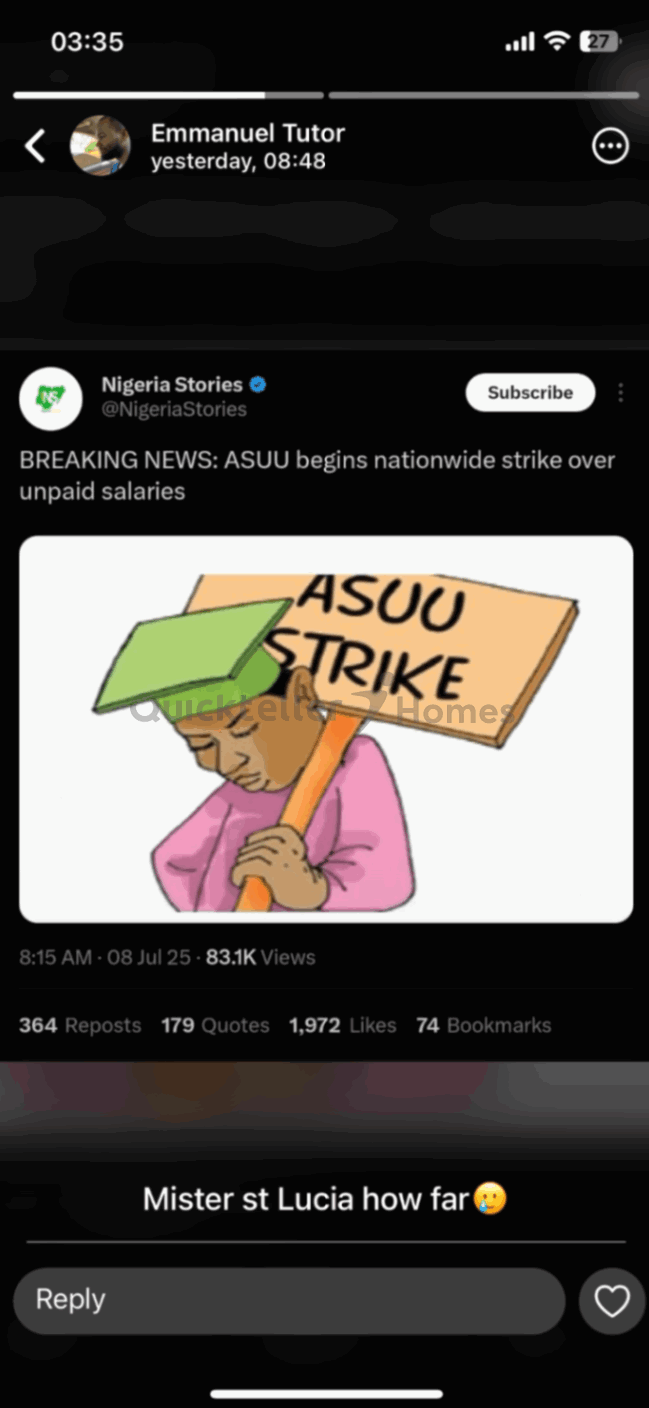The height and width of the screenshot is (1408, 649).
Task: Tap the Emmanuel Tutor name header
Action: tap(248, 133)
